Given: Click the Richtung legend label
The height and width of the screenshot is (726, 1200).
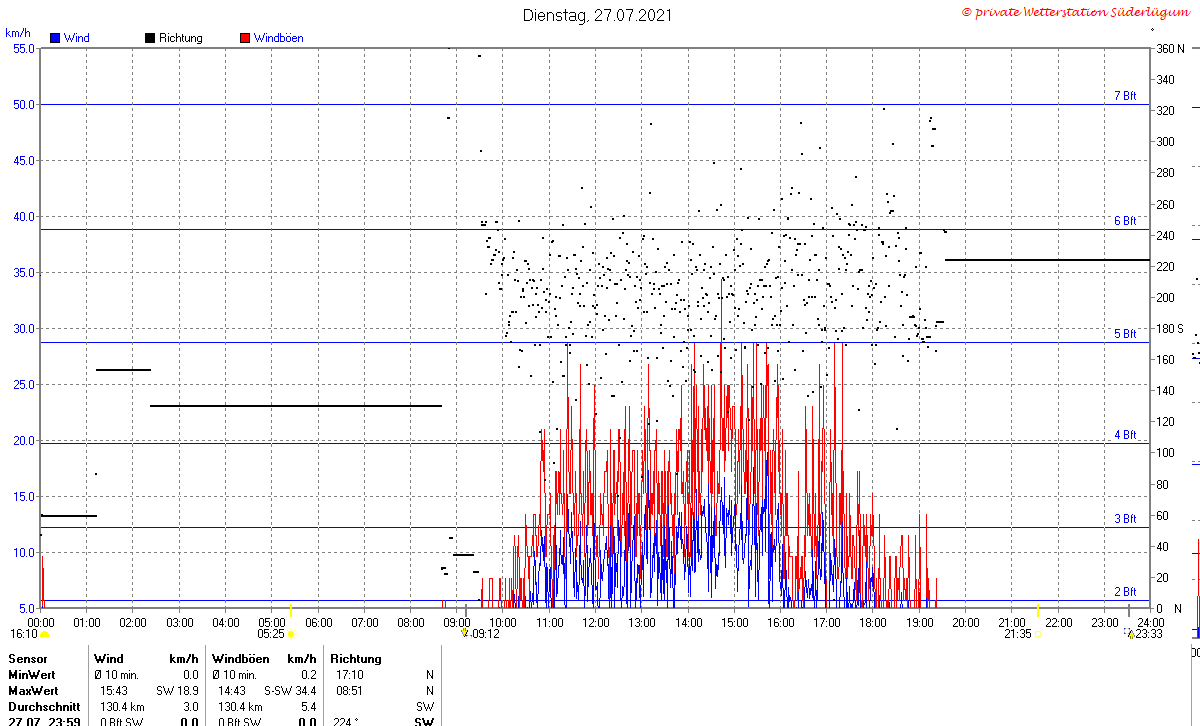Looking at the screenshot, I should [180, 38].
